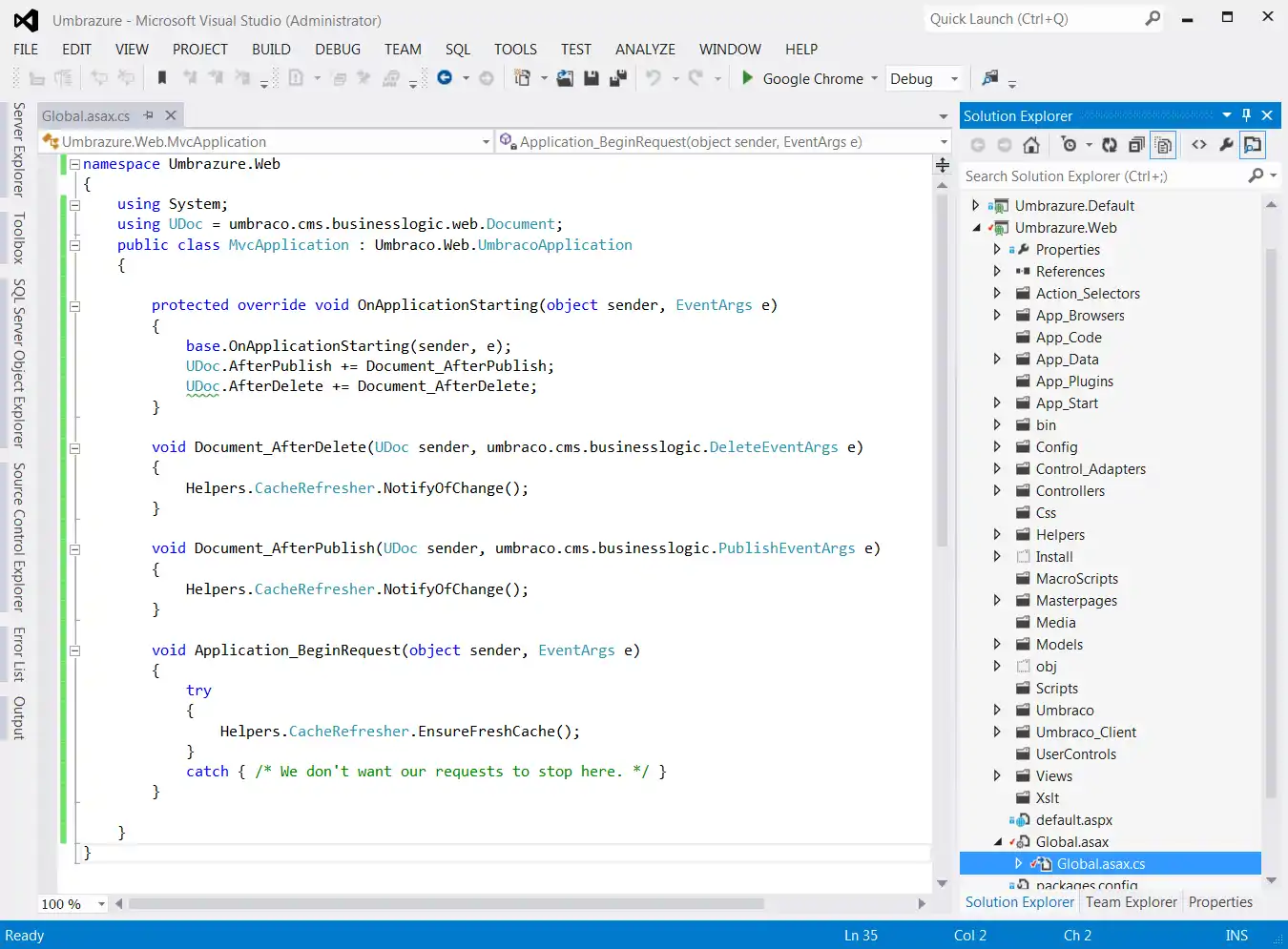Collapse the Application_BeginRequest method outline
This screenshot has width=1288, height=949.
[74, 650]
